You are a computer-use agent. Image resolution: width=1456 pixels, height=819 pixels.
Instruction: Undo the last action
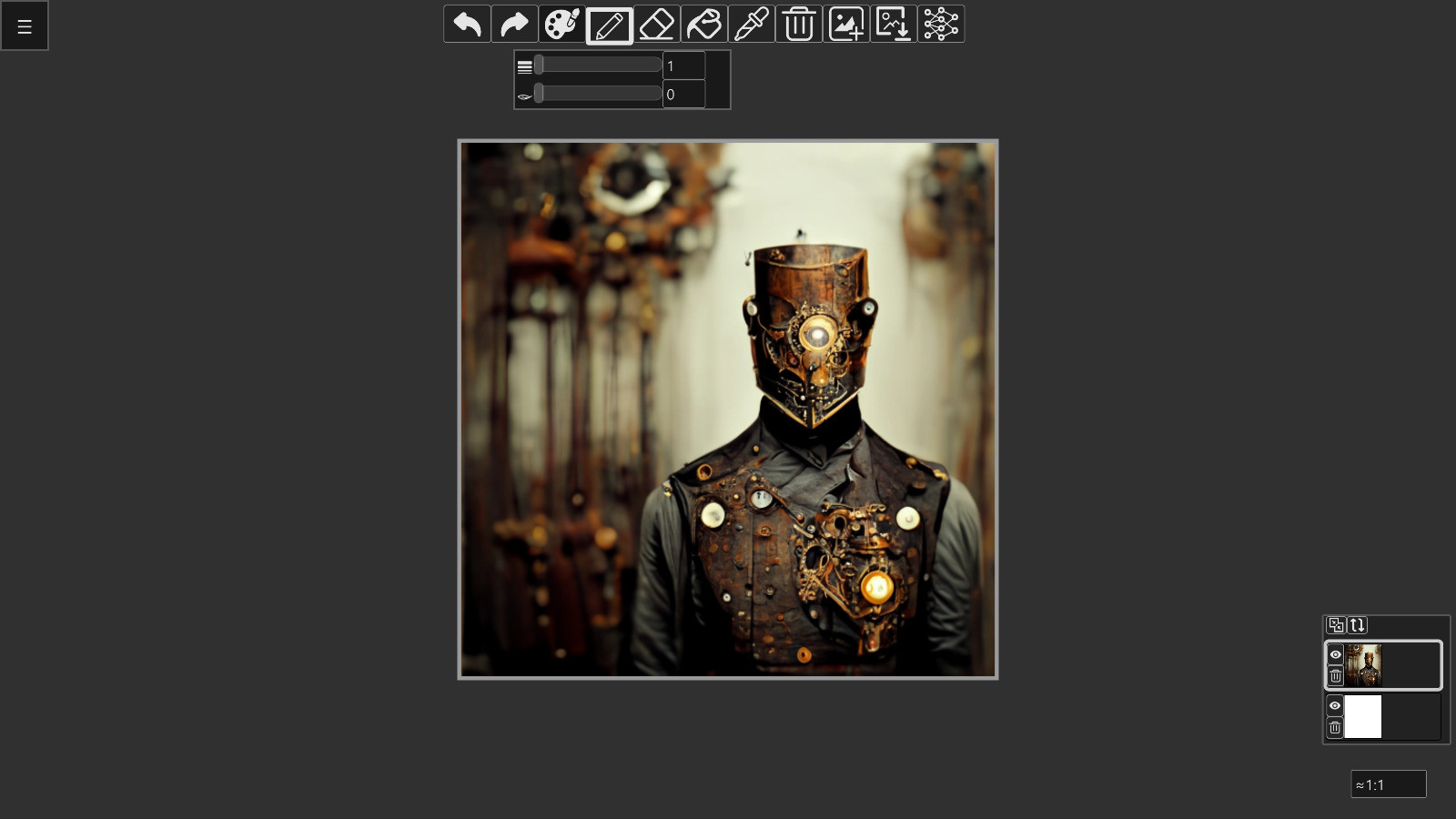pyautogui.click(x=467, y=24)
